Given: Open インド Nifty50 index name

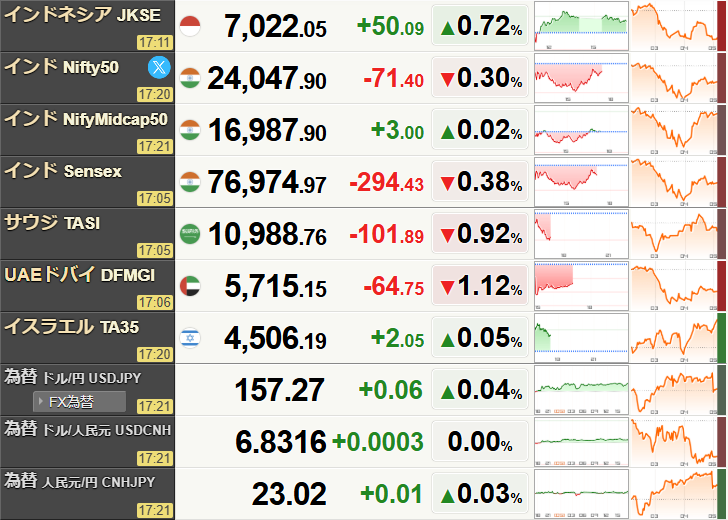Looking at the screenshot, I should pyautogui.click(x=61, y=67).
